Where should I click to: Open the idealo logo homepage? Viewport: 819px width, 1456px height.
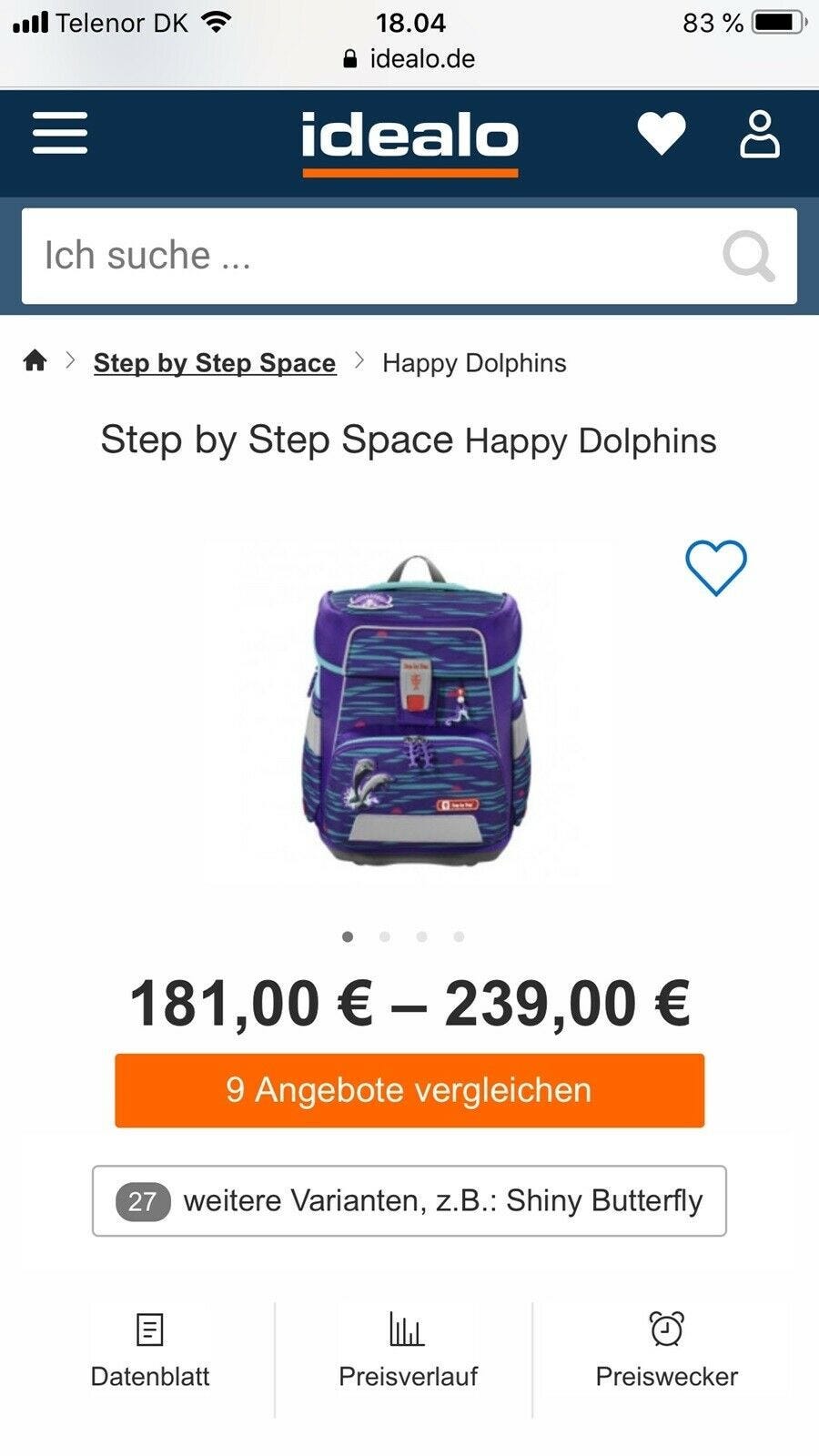point(409,141)
